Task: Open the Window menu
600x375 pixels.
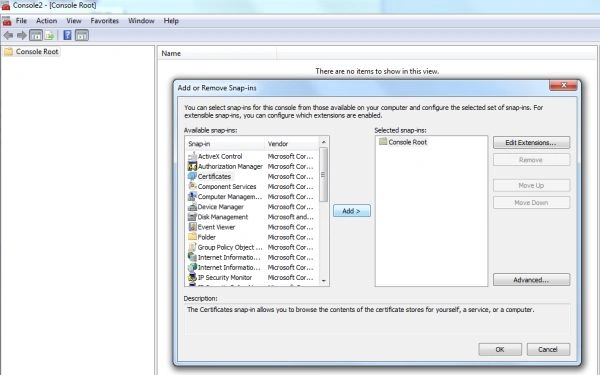Action: click(141, 21)
